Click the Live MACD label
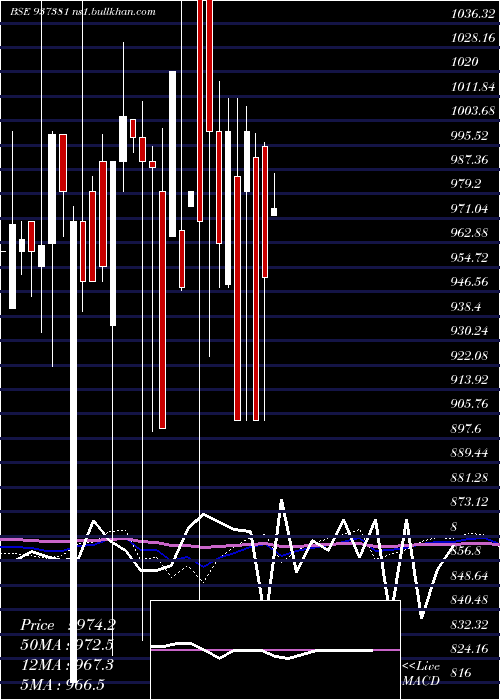This screenshot has width=500, height=700. point(421,673)
